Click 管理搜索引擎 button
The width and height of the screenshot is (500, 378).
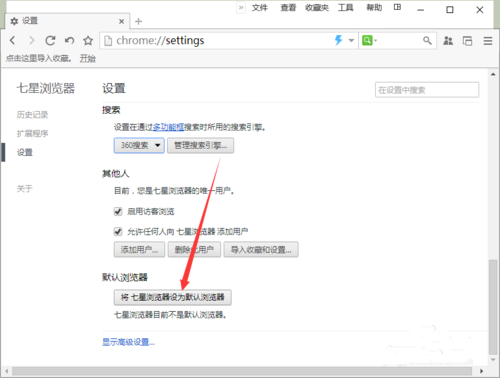point(200,145)
